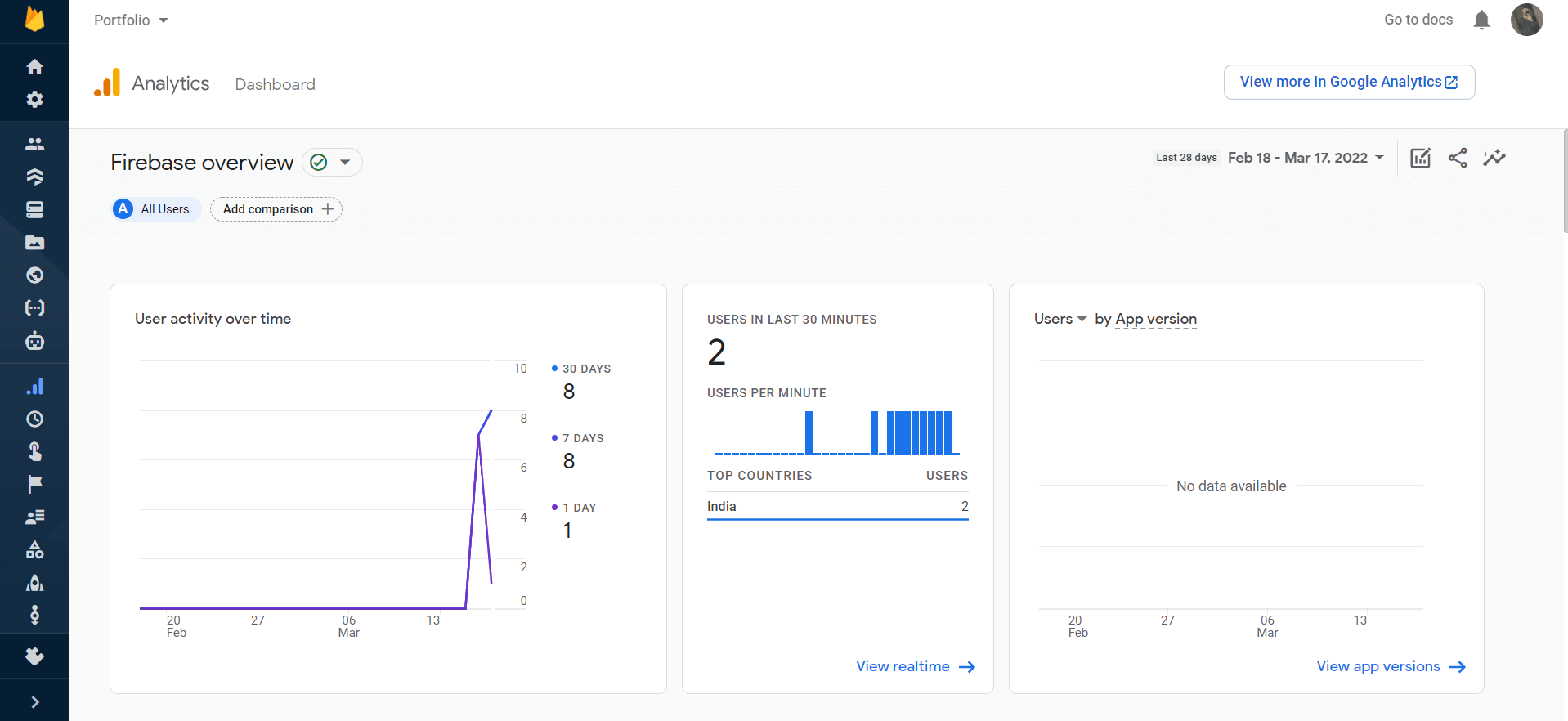Open Custom Definitions shapes icon in sidebar
Screen dimensions: 1568x721
(x=34, y=549)
